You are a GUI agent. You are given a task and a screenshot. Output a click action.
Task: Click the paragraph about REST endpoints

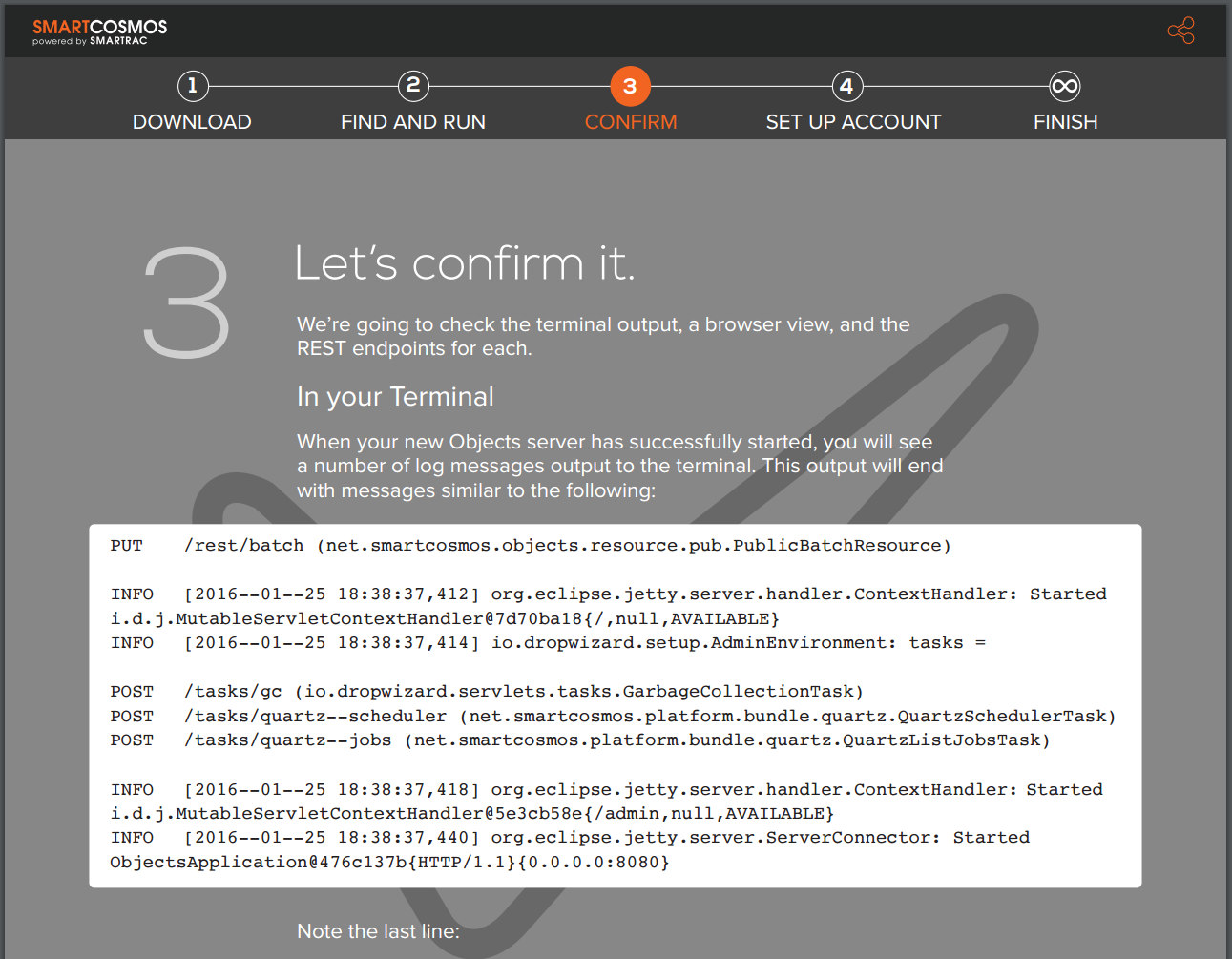603,337
